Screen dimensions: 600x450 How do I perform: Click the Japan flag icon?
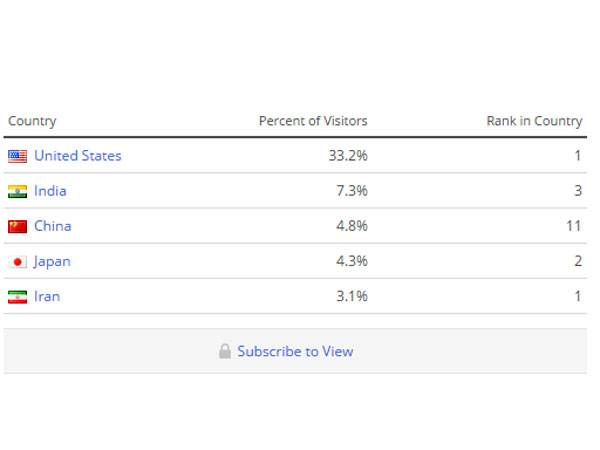(18, 262)
